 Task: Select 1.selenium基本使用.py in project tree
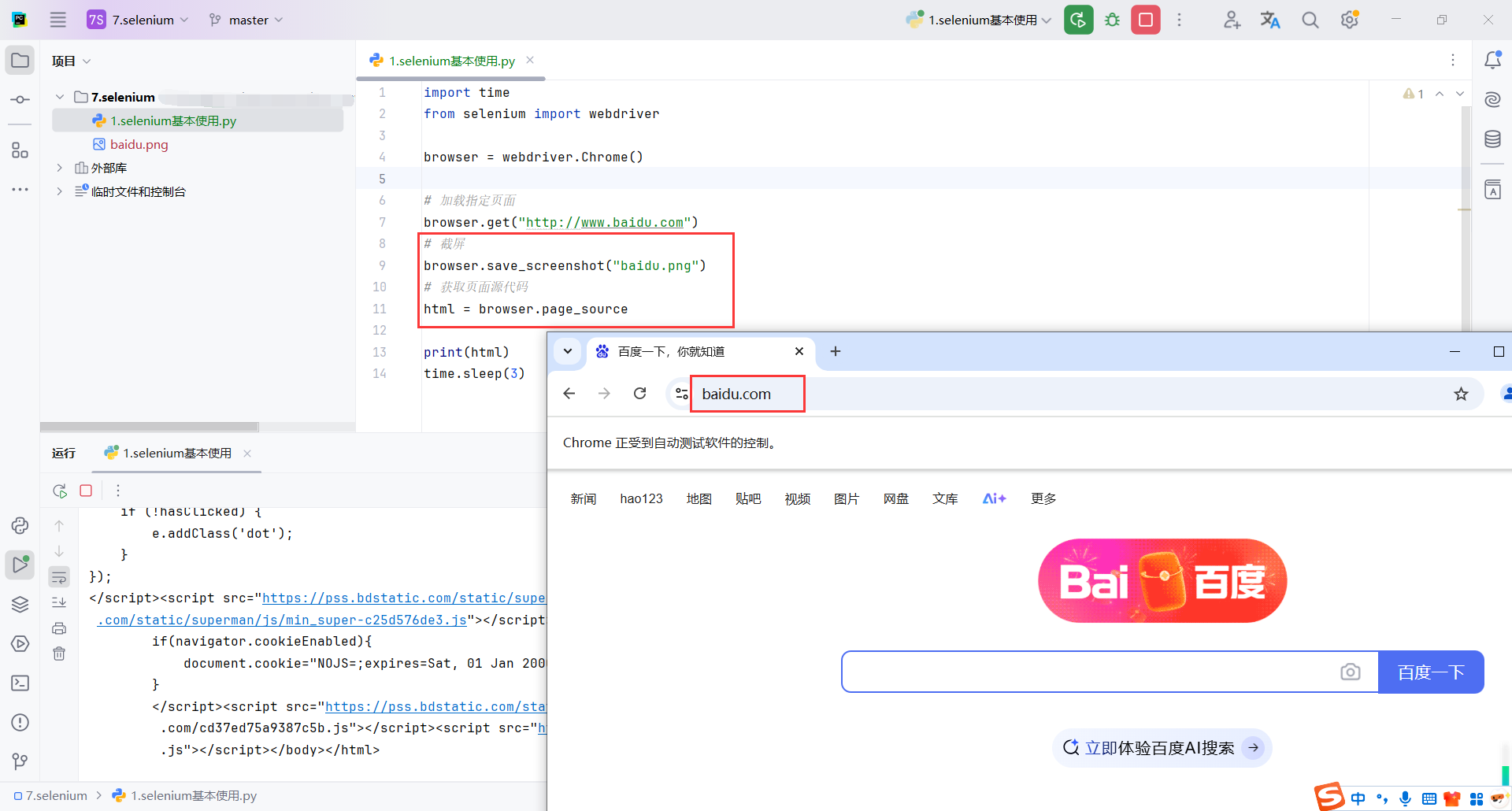198,120
